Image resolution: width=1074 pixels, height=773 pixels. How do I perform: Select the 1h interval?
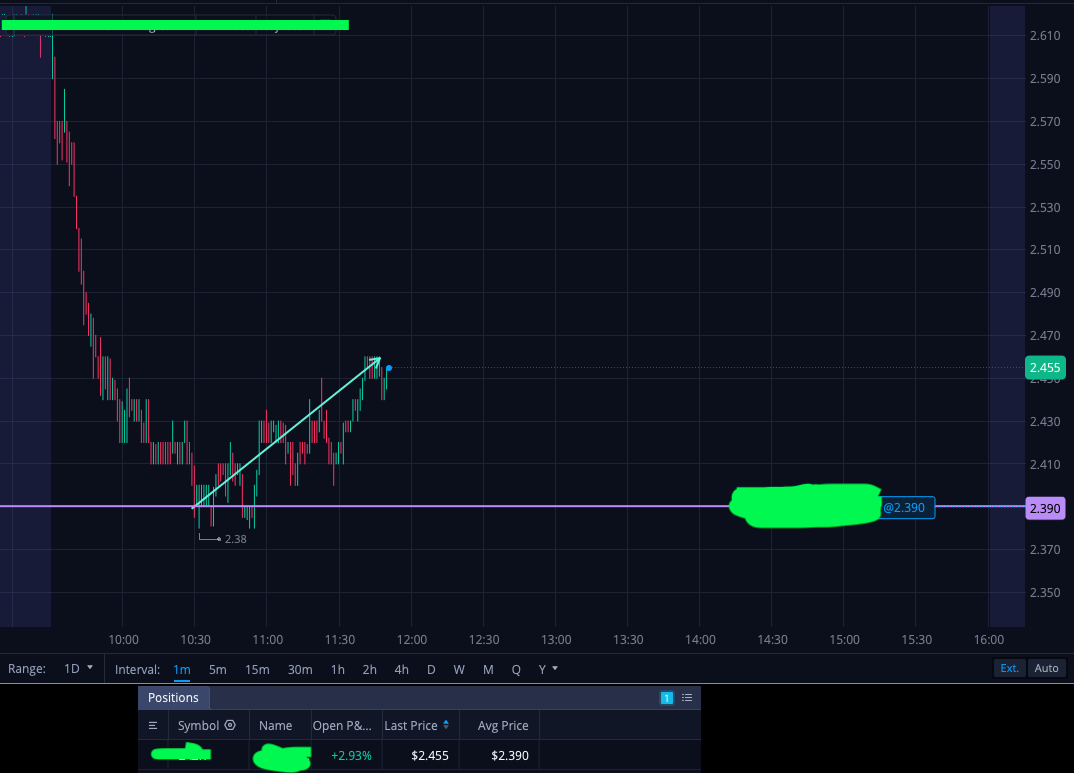pos(338,670)
